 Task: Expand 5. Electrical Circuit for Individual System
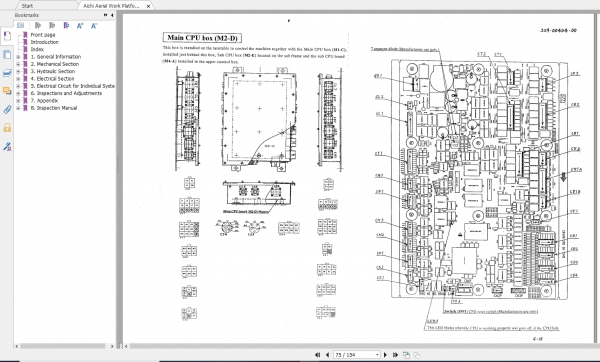click(x=18, y=86)
